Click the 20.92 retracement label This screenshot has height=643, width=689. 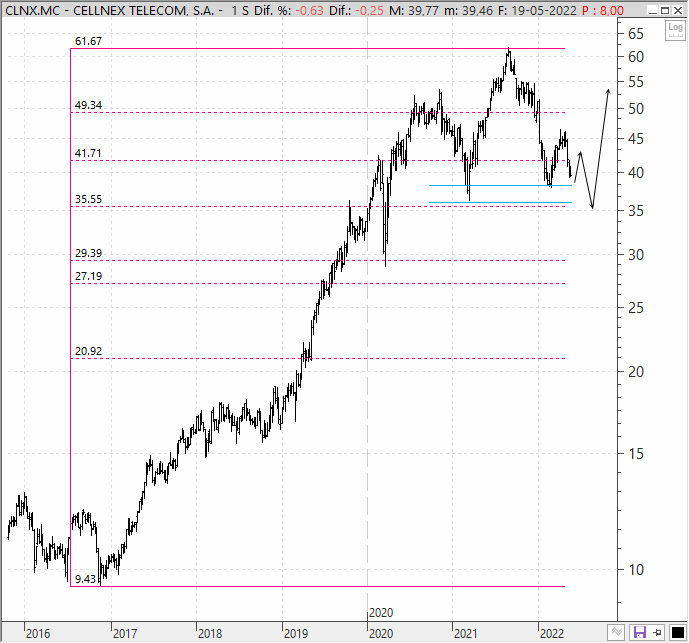[88, 351]
